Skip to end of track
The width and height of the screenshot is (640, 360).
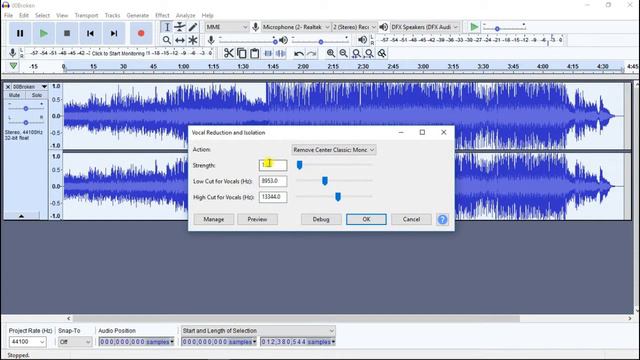114,33
